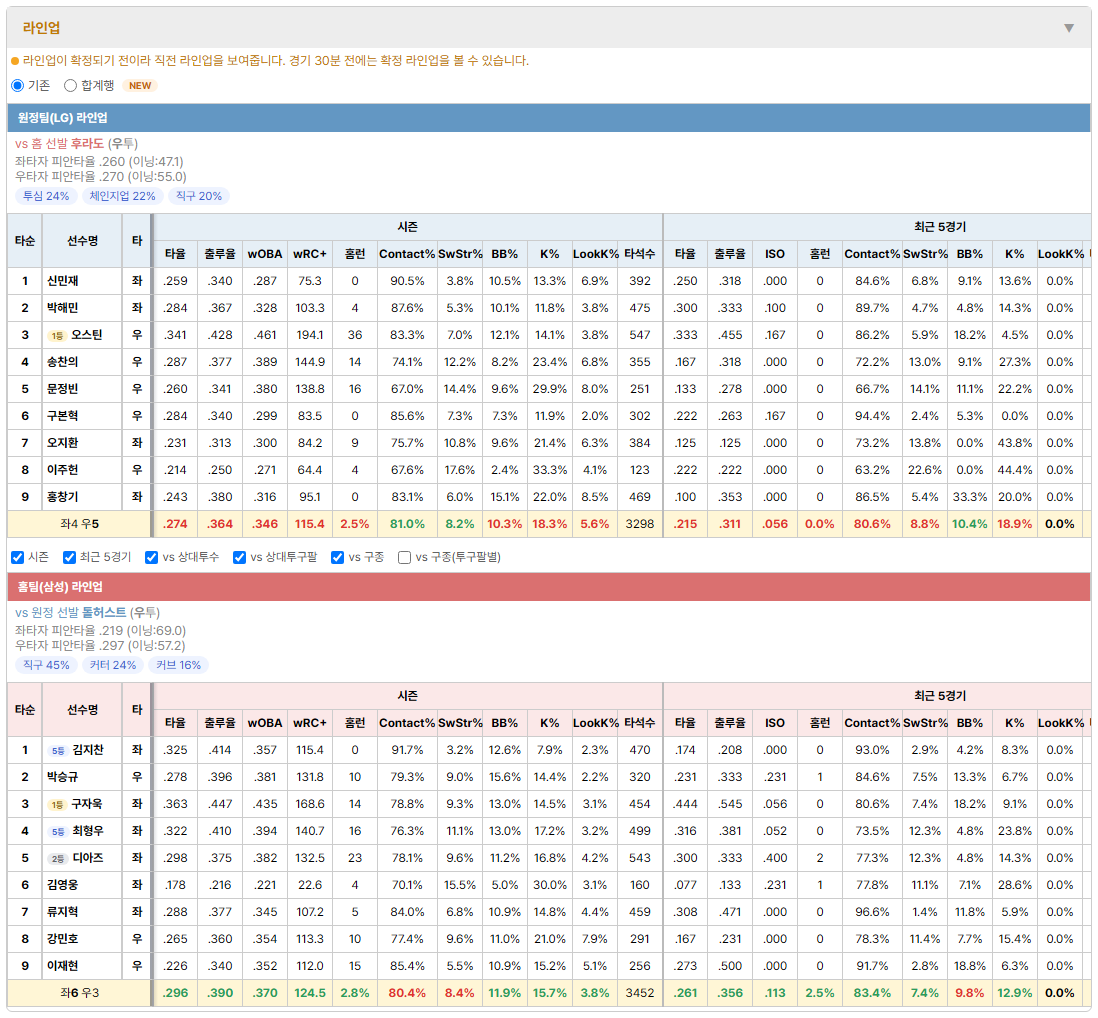The image size is (1098, 1018).
Task: Click the 1등 badge beside 오스틴
Action: click(x=57, y=336)
